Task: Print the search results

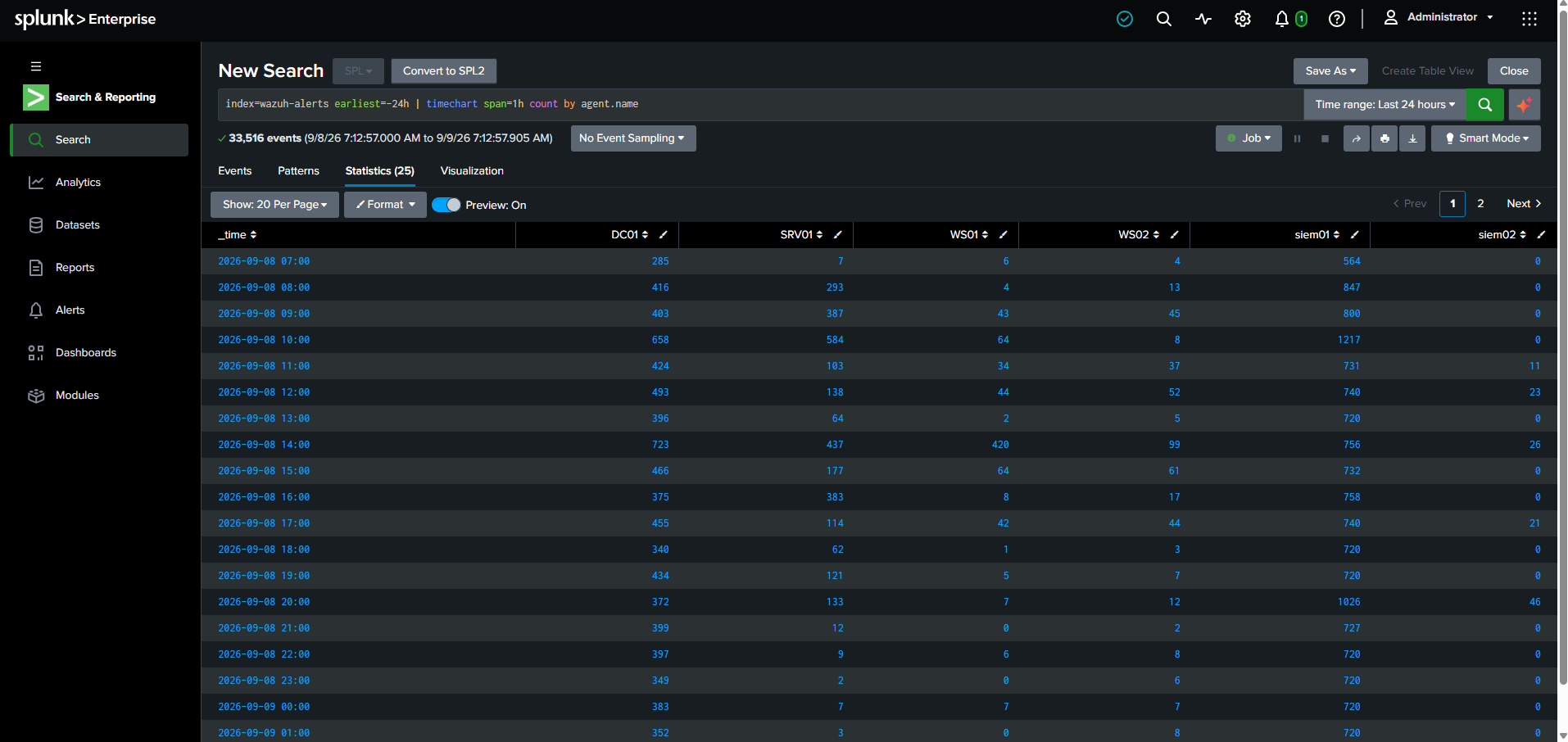Action: [x=1384, y=138]
